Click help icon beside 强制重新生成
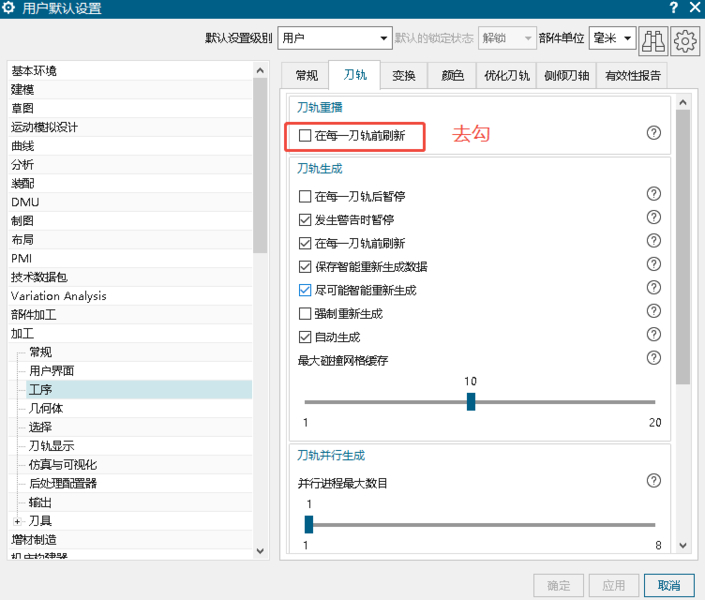Image resolution: width=705 pixels, height=600 pixels. pyautogui.click(x=653, y=311)
